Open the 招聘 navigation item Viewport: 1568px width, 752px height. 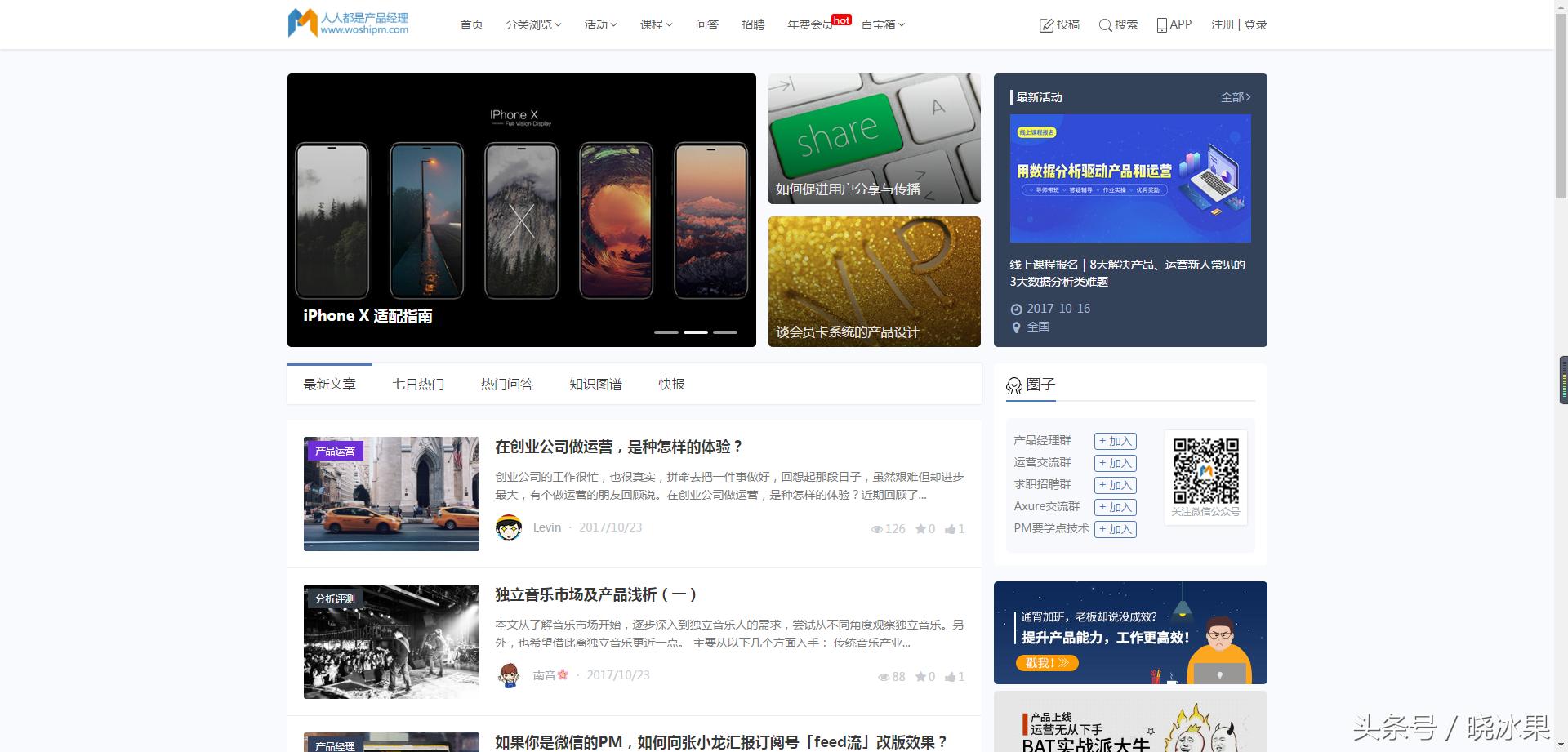click(x=752, y=24)
